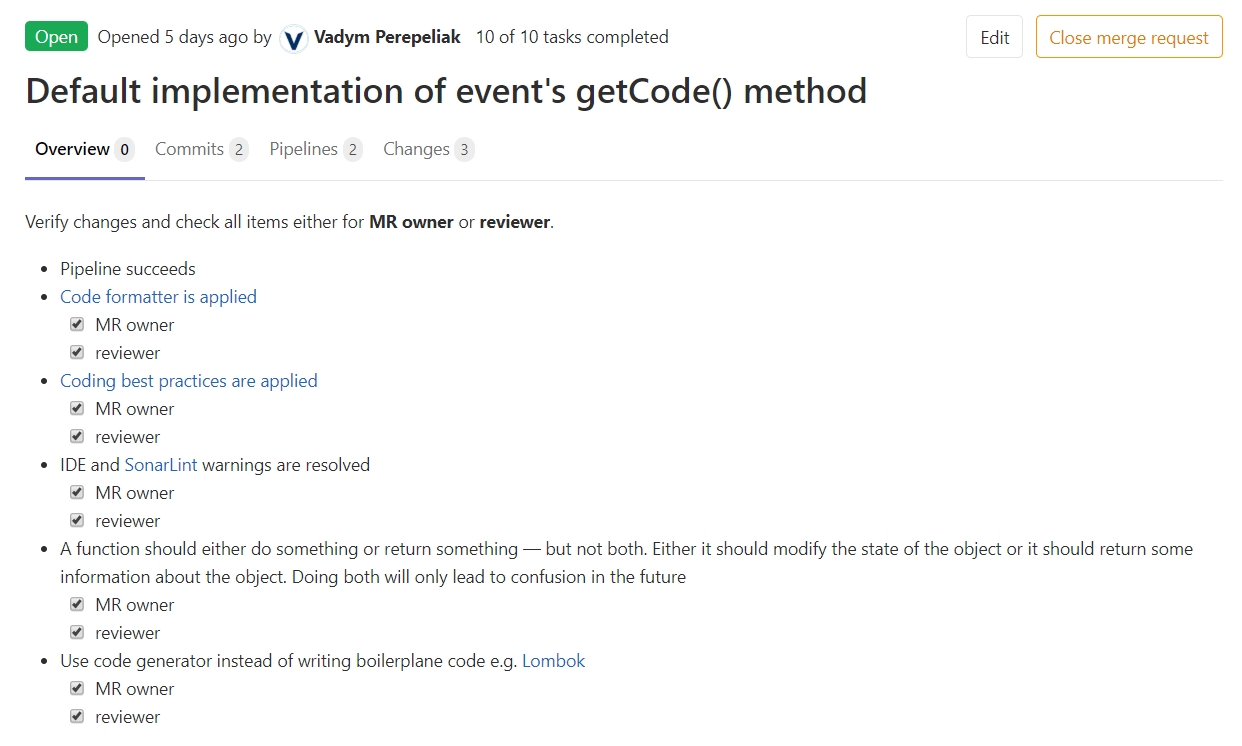This screenshot has height=746, width=1242.
Task: Click the Vadym Perepeliak name link
Action: coord(387,36)
